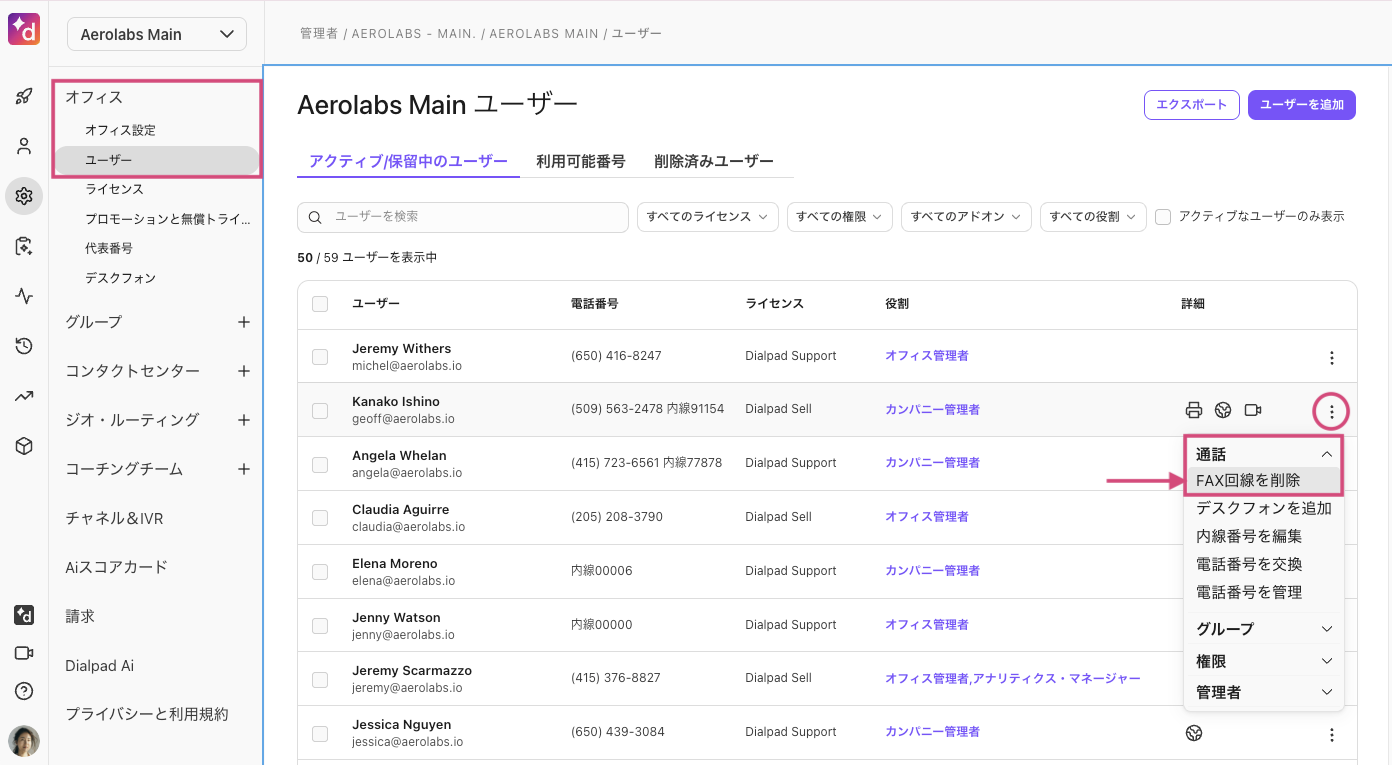This screenshot has height=765, width=1392.
Task: Open the Aerolabs Main office selector
Action: click(x=157, y=34)
